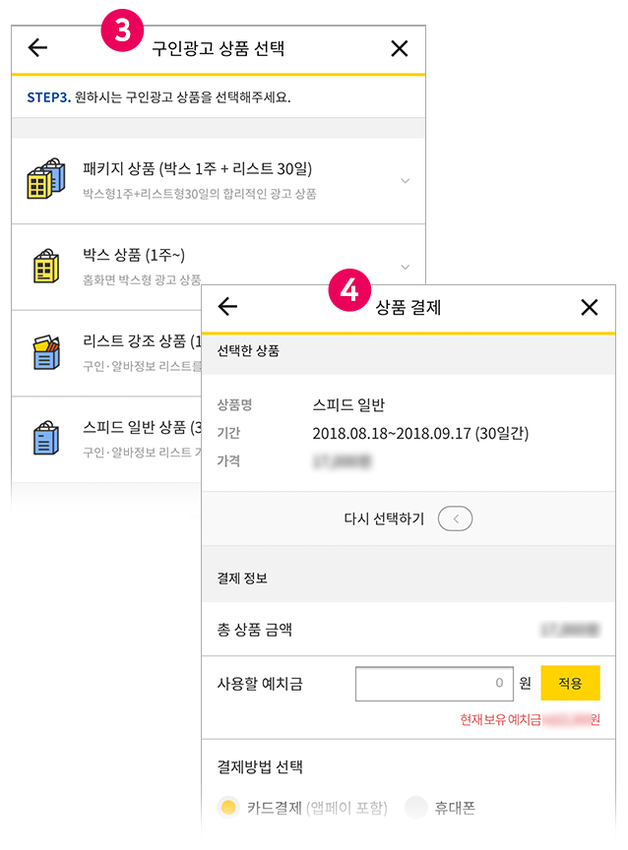Close the 구인광고 상품 선택 screen

pos(399,48)
